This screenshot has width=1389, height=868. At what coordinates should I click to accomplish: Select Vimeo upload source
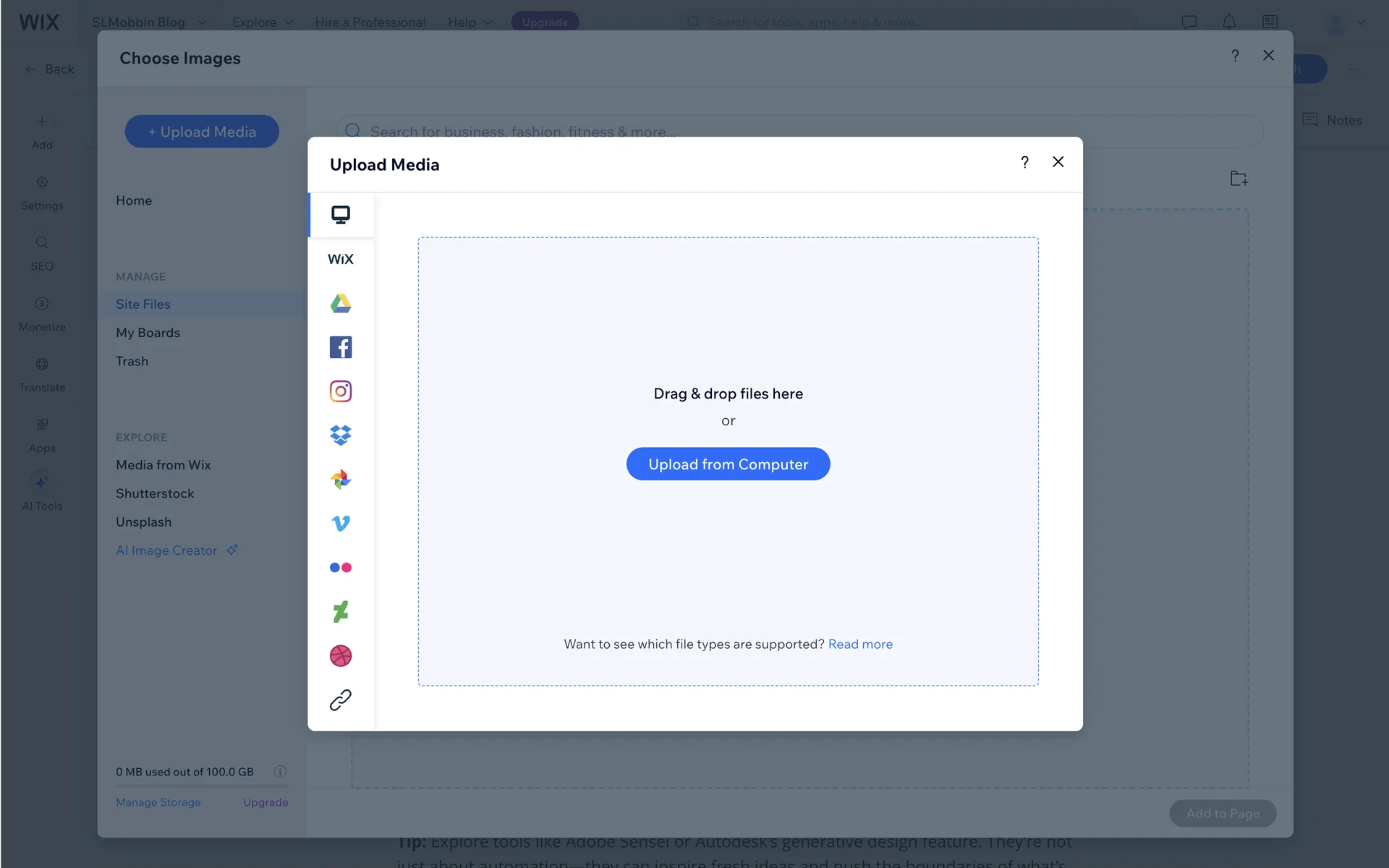341,523
